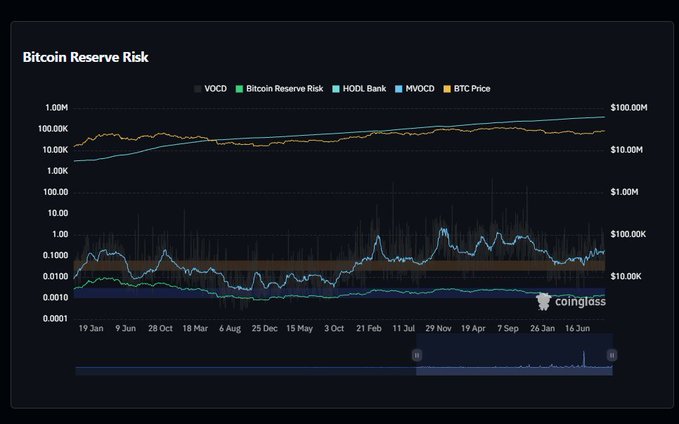Click the highlighted time range selection window
This screenshot has width=679, height=424.
(x=514, y=354)
